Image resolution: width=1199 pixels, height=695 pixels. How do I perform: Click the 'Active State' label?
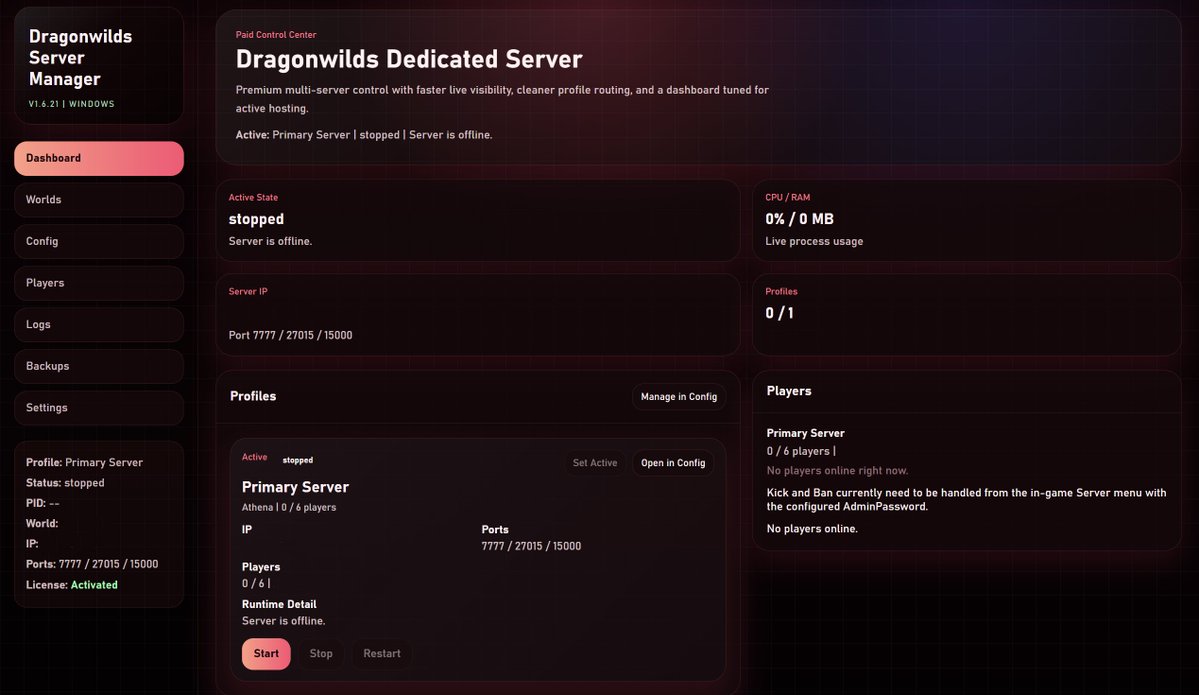253,198
